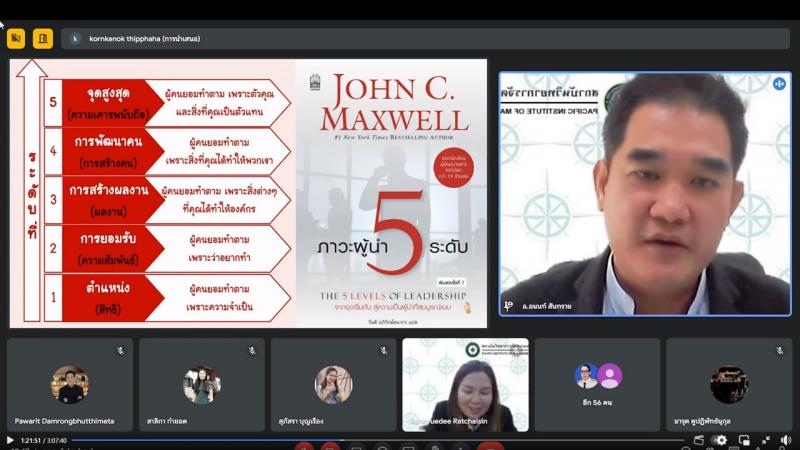
Task: Click the สุภัสรา บุญเรือง name label
Action: click(301, 421)
